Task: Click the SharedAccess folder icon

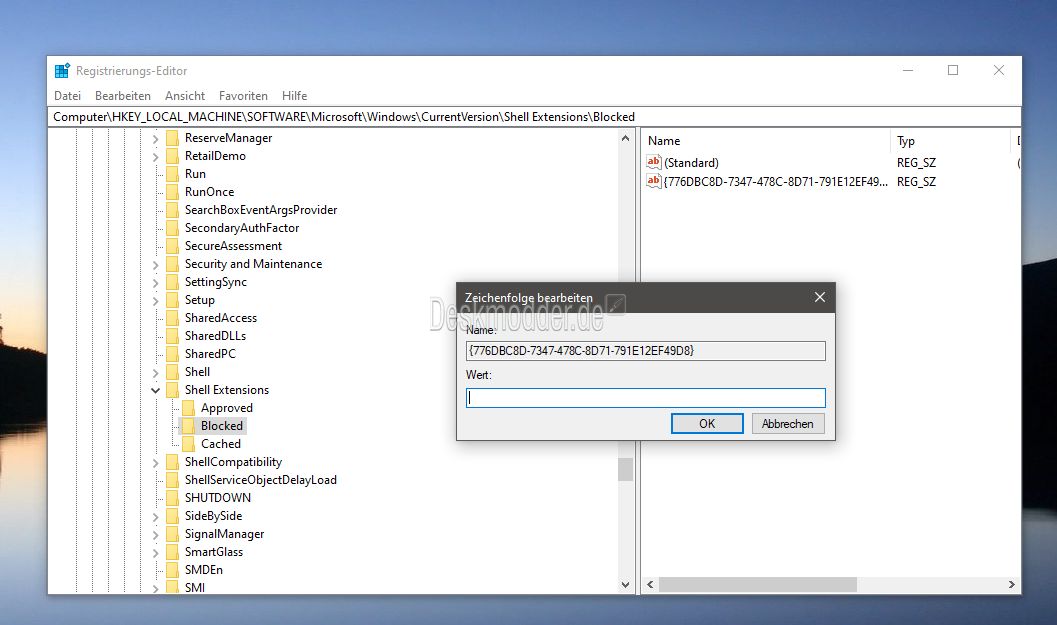Action: (173, 318)
